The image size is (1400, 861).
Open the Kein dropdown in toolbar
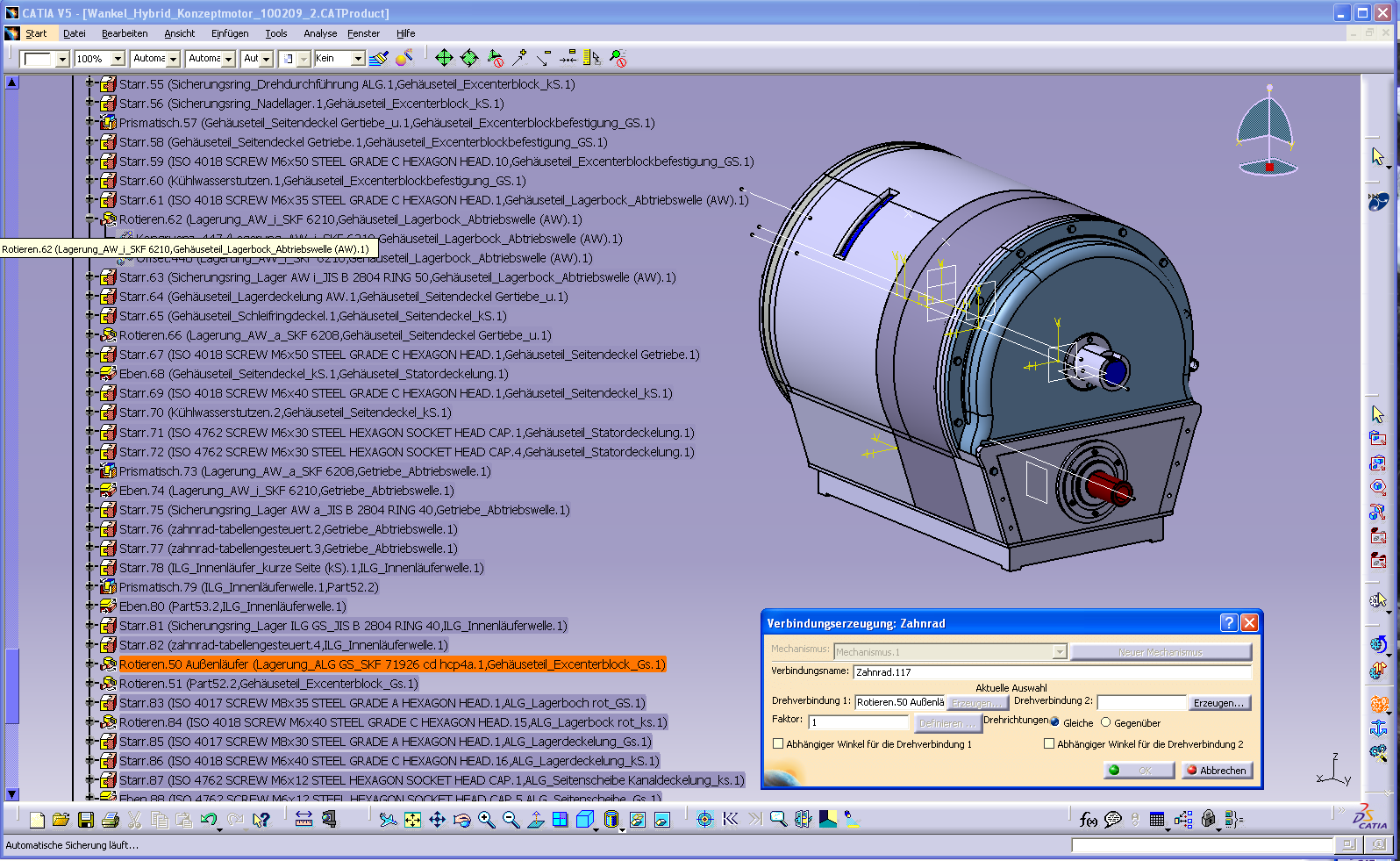(x=358, y=59)
